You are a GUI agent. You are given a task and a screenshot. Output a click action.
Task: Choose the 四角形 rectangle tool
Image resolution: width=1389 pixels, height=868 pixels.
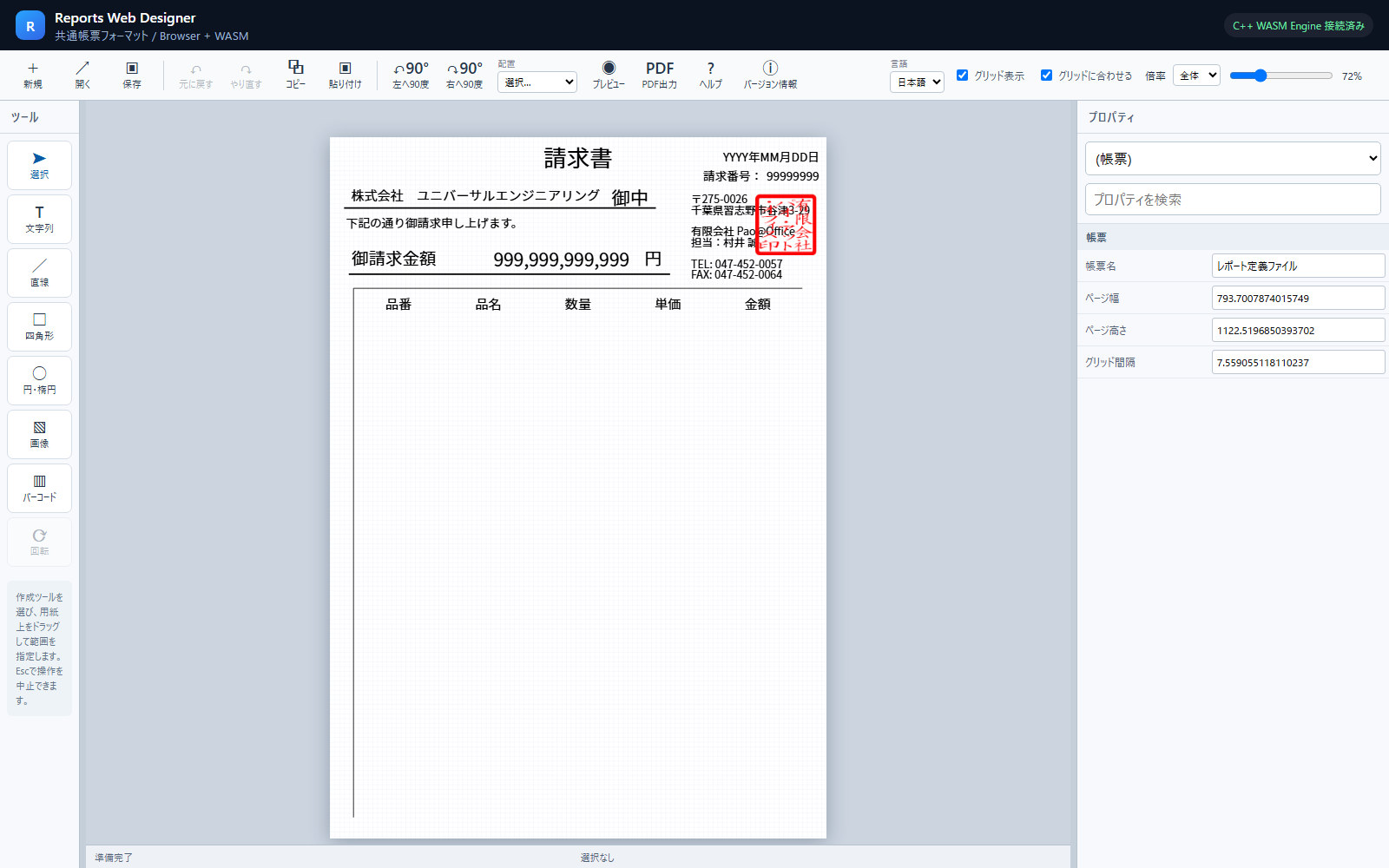(x=39, y=326)
